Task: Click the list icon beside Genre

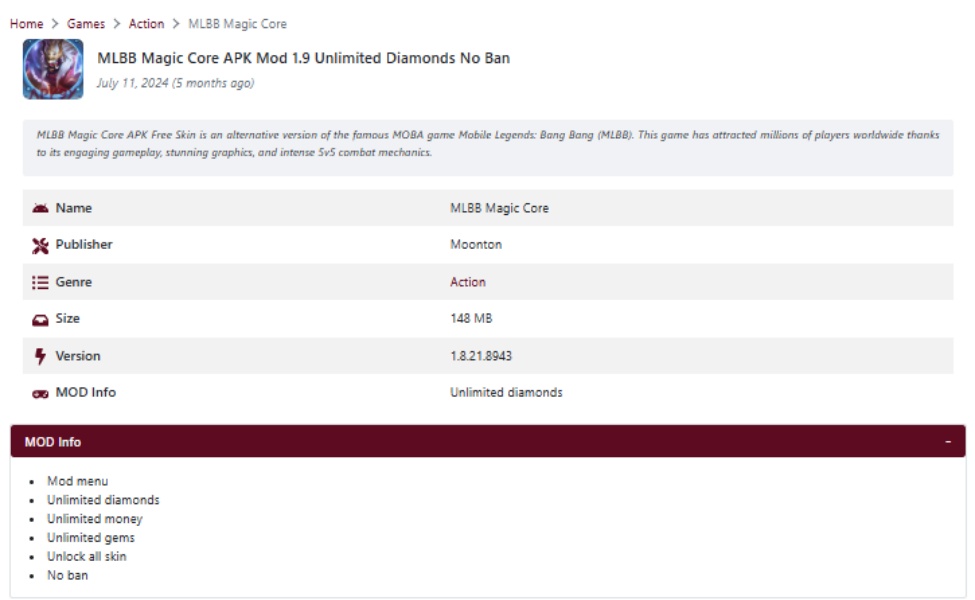Action: (x=40, y=282)
